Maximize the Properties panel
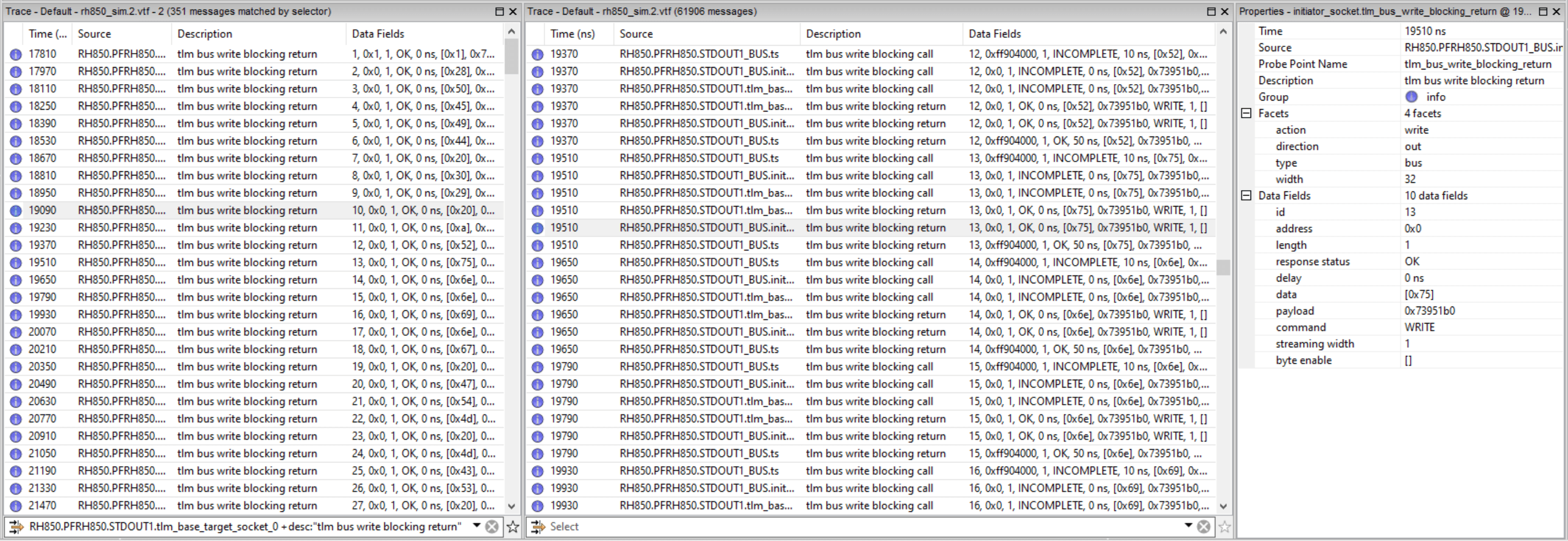 pos(1543,11)
